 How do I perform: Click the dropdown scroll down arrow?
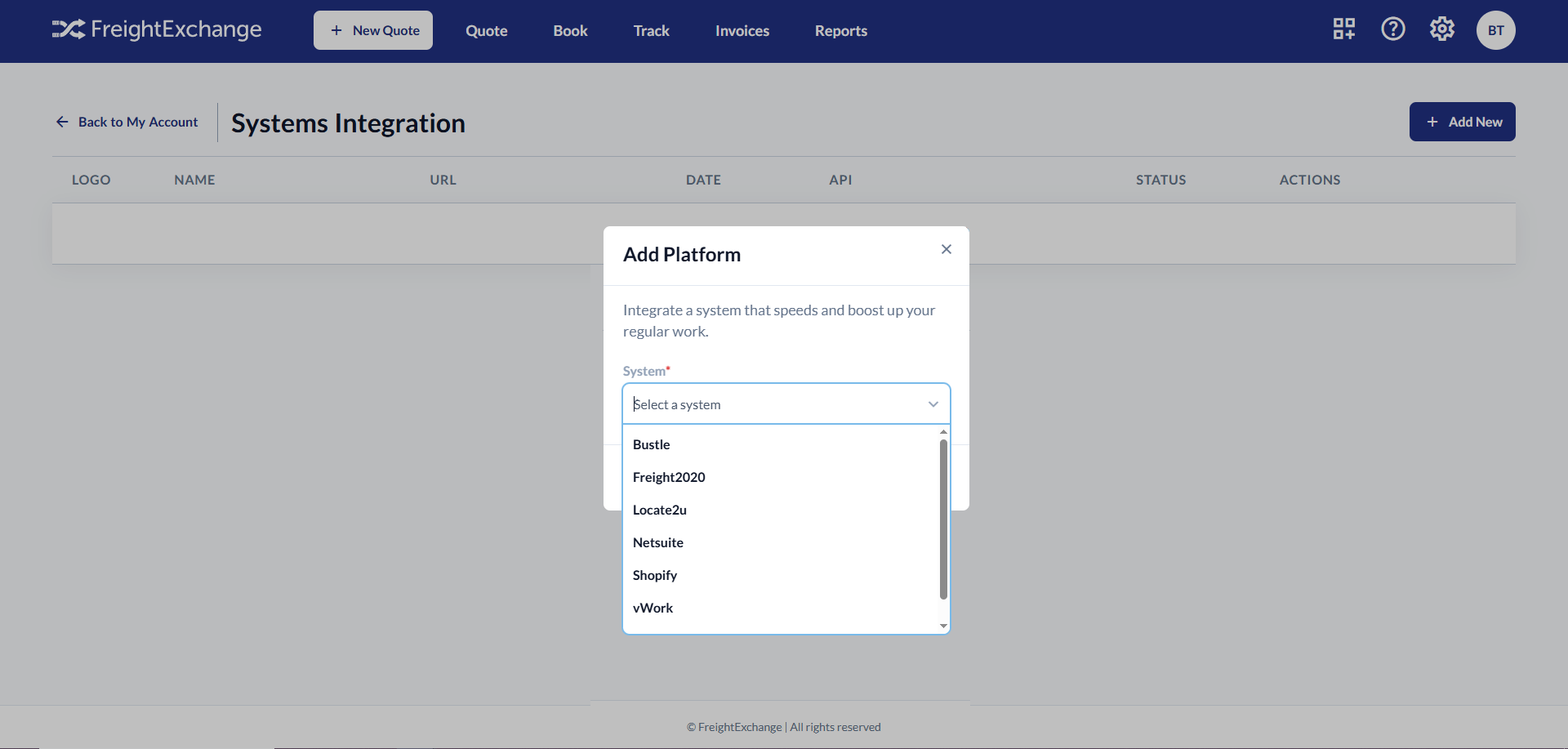[x=943, y=626]
